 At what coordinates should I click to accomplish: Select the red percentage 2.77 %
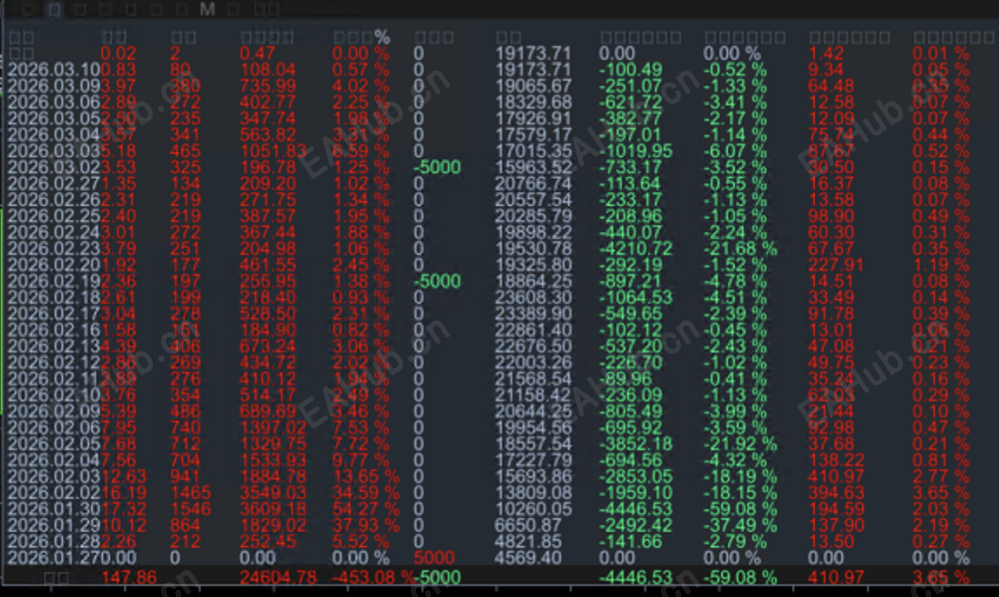(x=940, y=476)
